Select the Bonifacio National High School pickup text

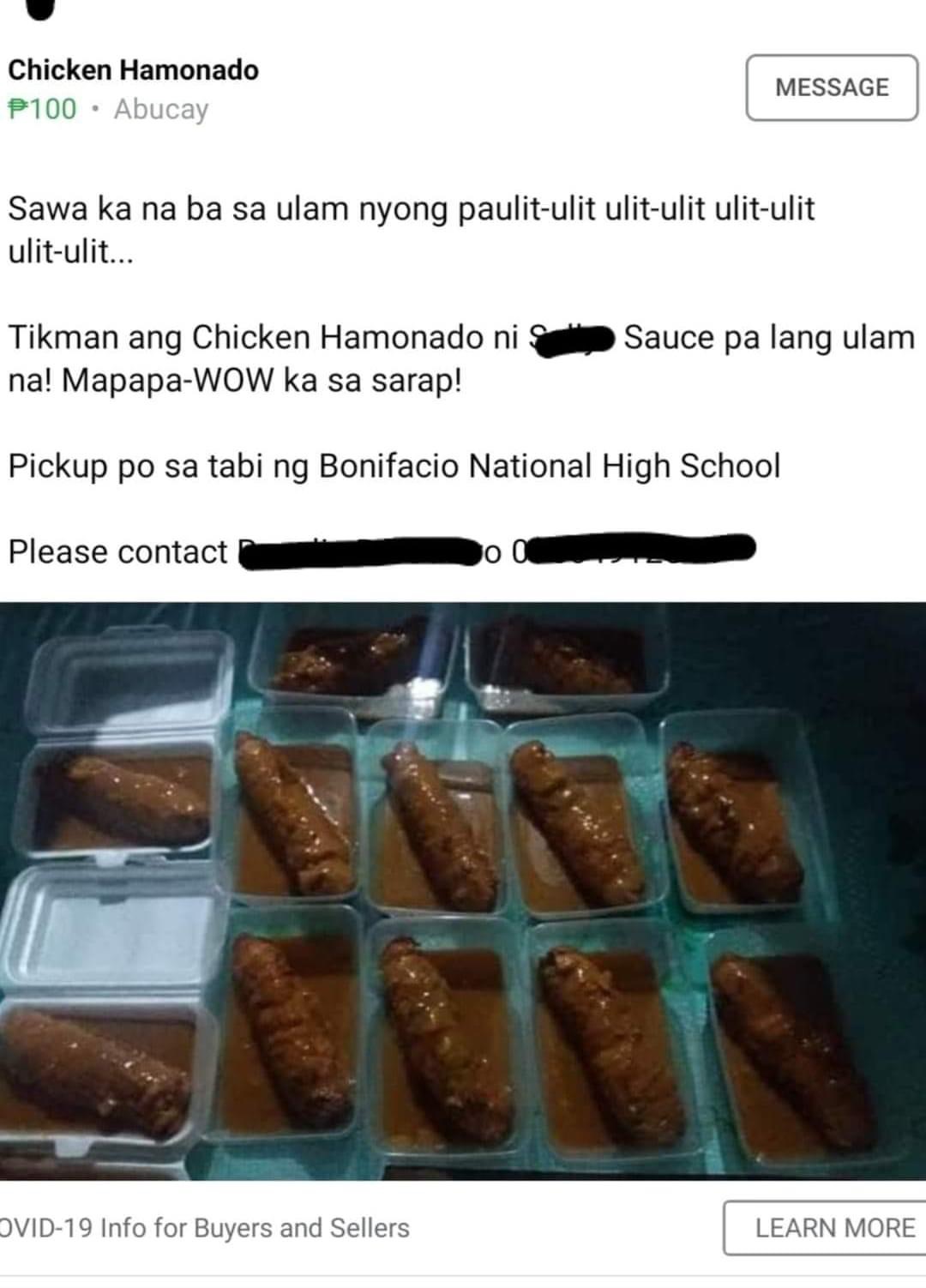point(550,466)
